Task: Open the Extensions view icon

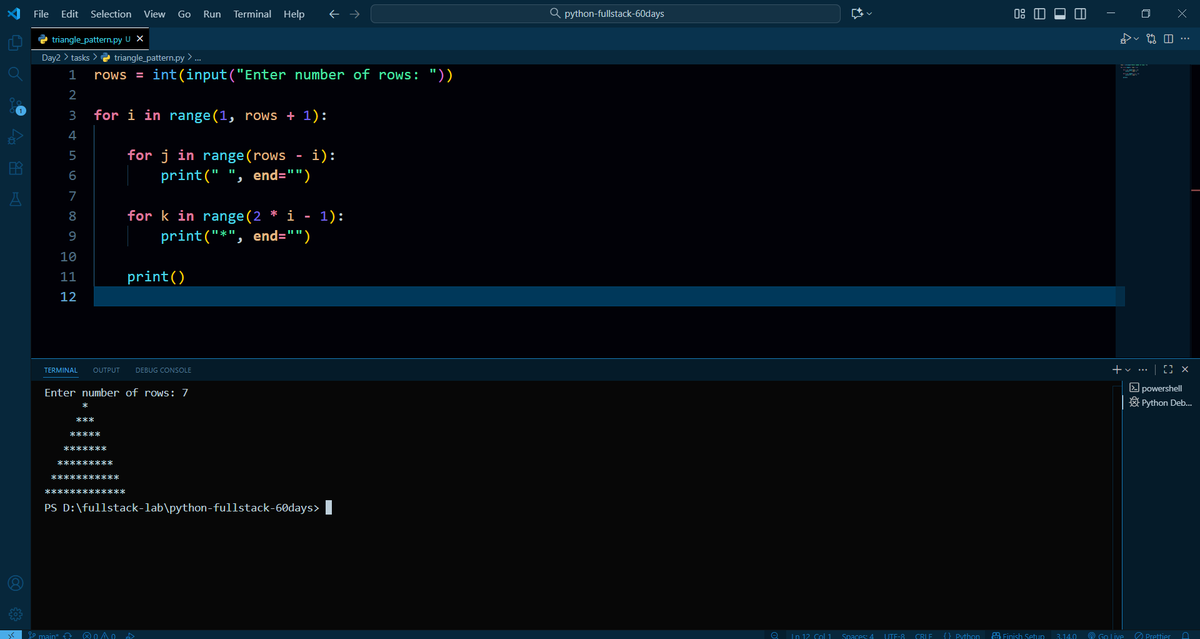Action: (14, 168)
